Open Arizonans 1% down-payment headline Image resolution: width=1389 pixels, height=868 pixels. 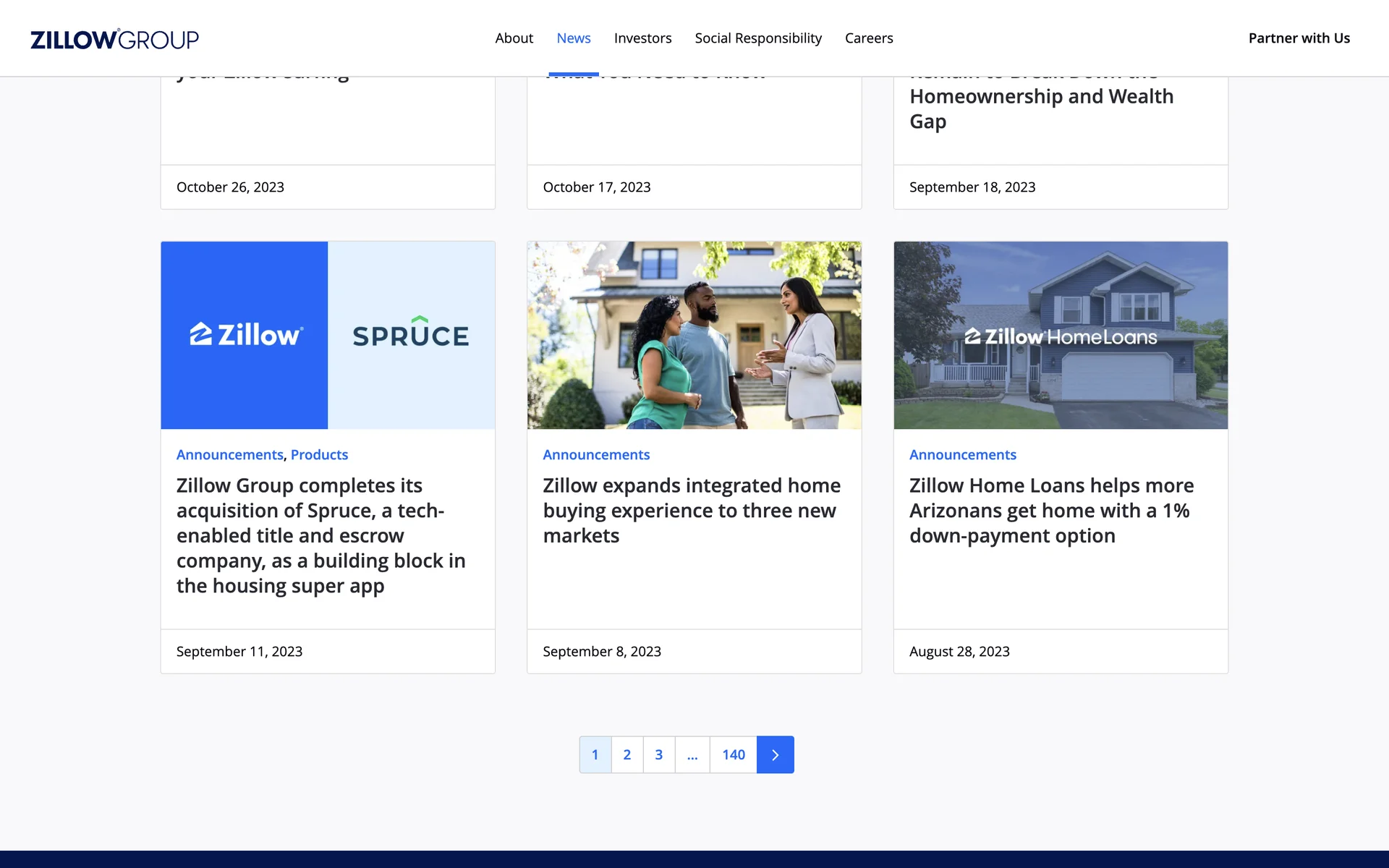click(1051, 511)
